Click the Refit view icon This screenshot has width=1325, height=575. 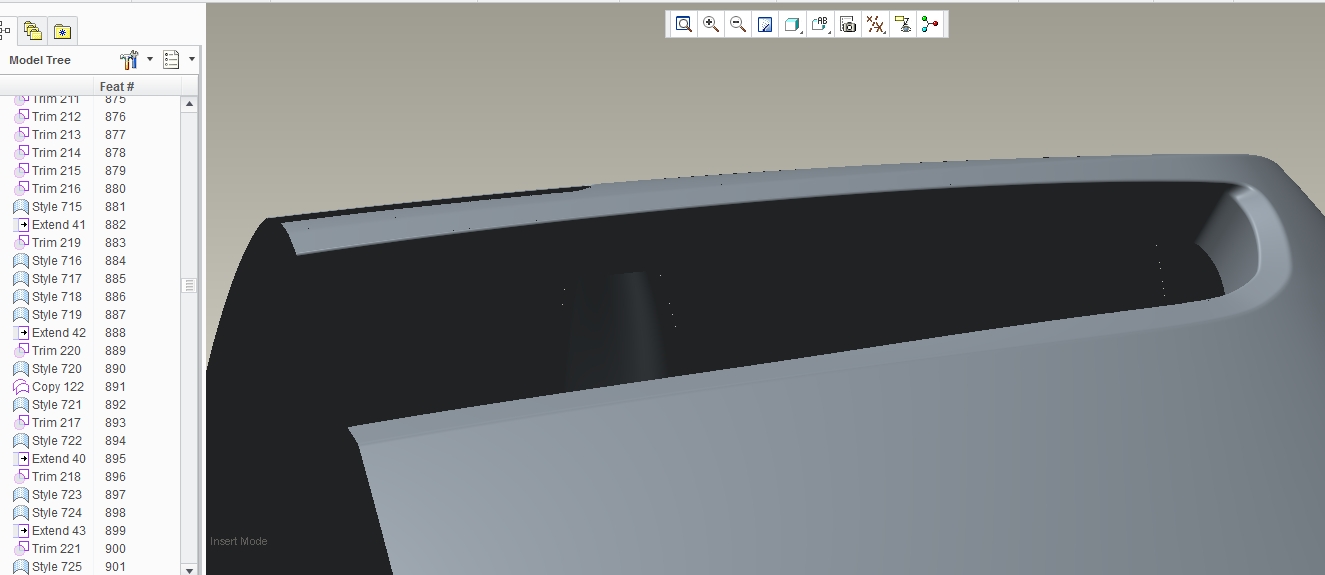(684, 24)
